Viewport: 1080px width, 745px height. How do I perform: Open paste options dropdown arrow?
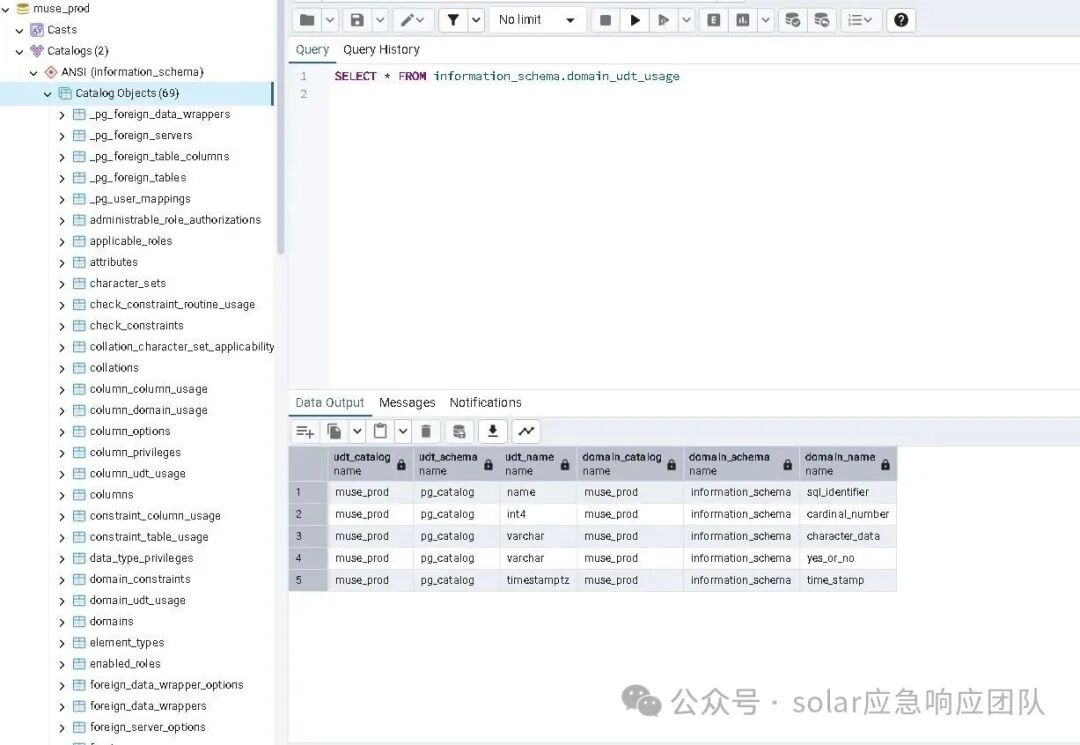pyautogui.click(x=403, y=432)
